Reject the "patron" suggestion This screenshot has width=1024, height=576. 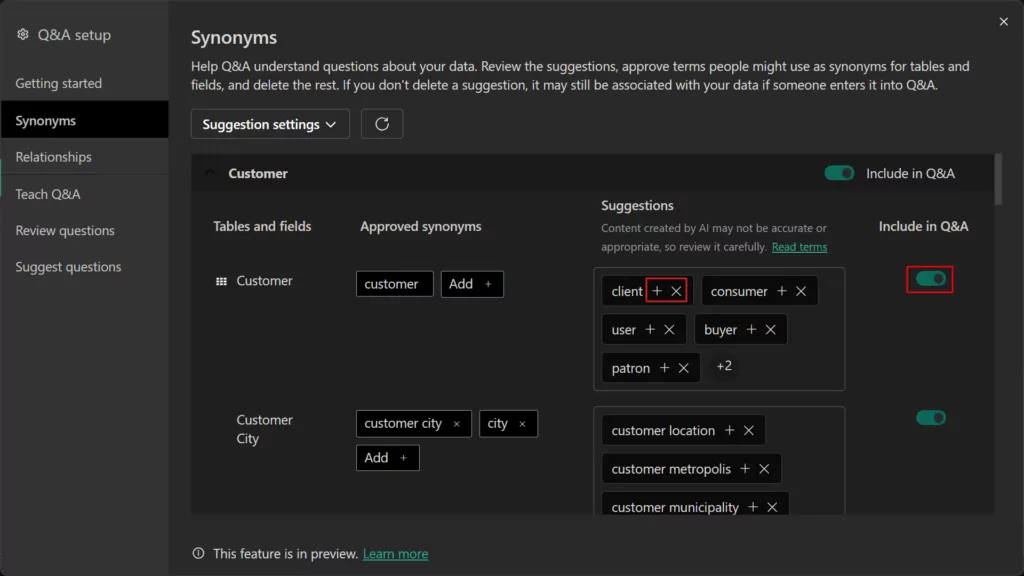pos(686,367)
